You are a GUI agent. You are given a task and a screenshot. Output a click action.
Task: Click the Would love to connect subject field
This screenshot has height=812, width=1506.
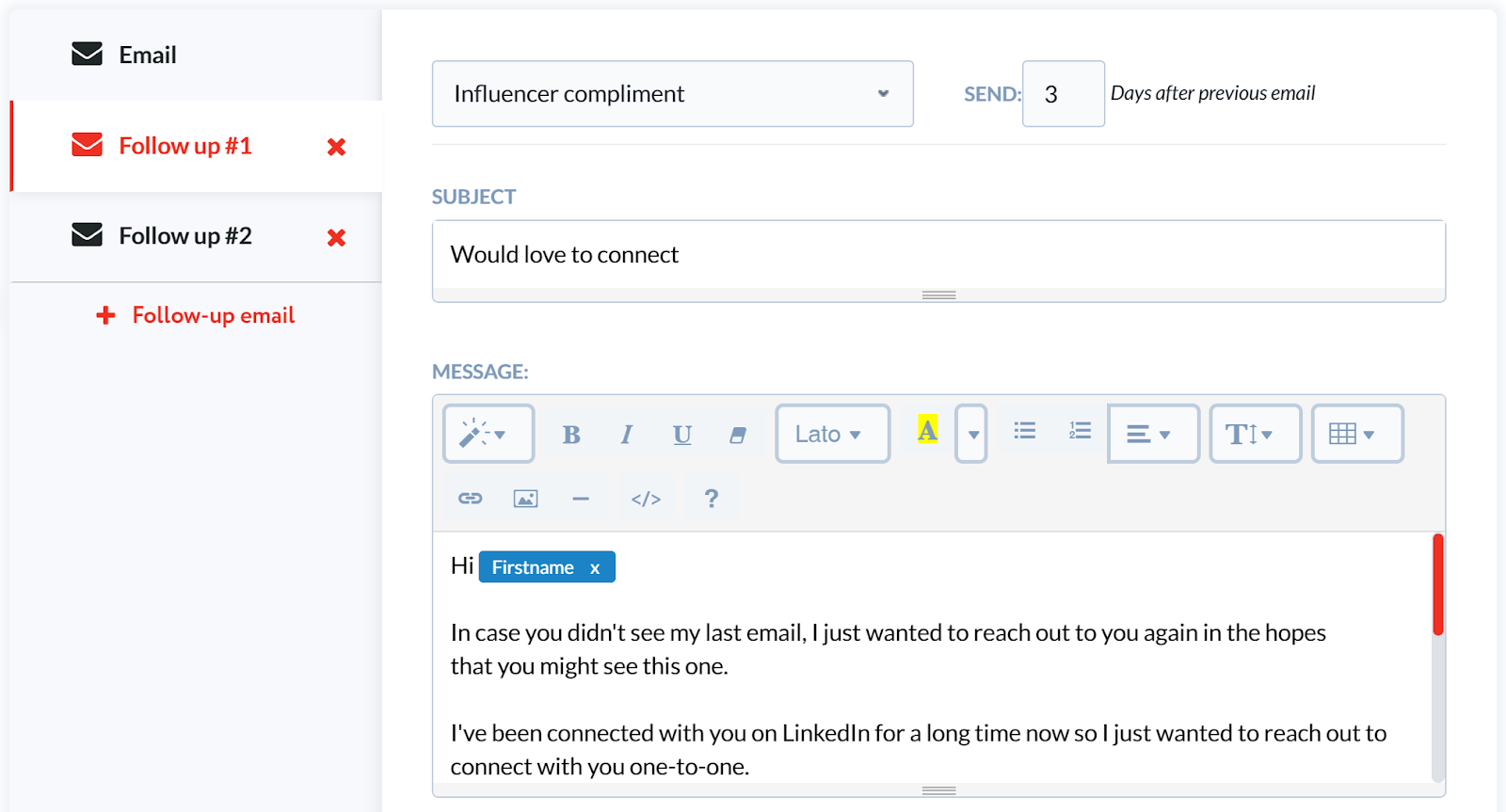937,255
